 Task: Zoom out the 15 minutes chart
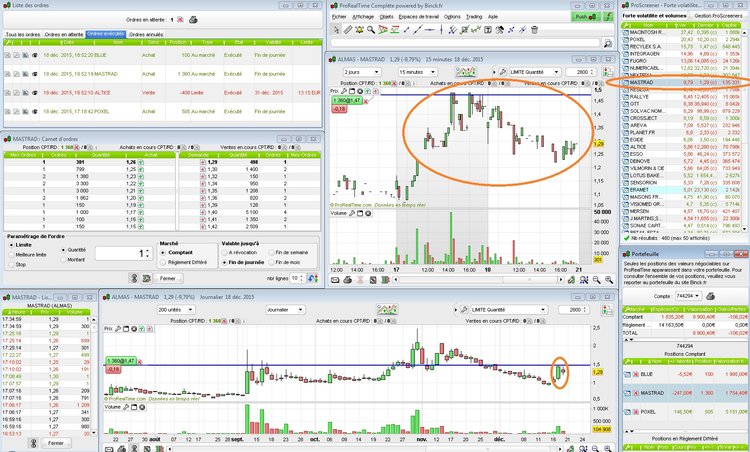coord(596,280)
